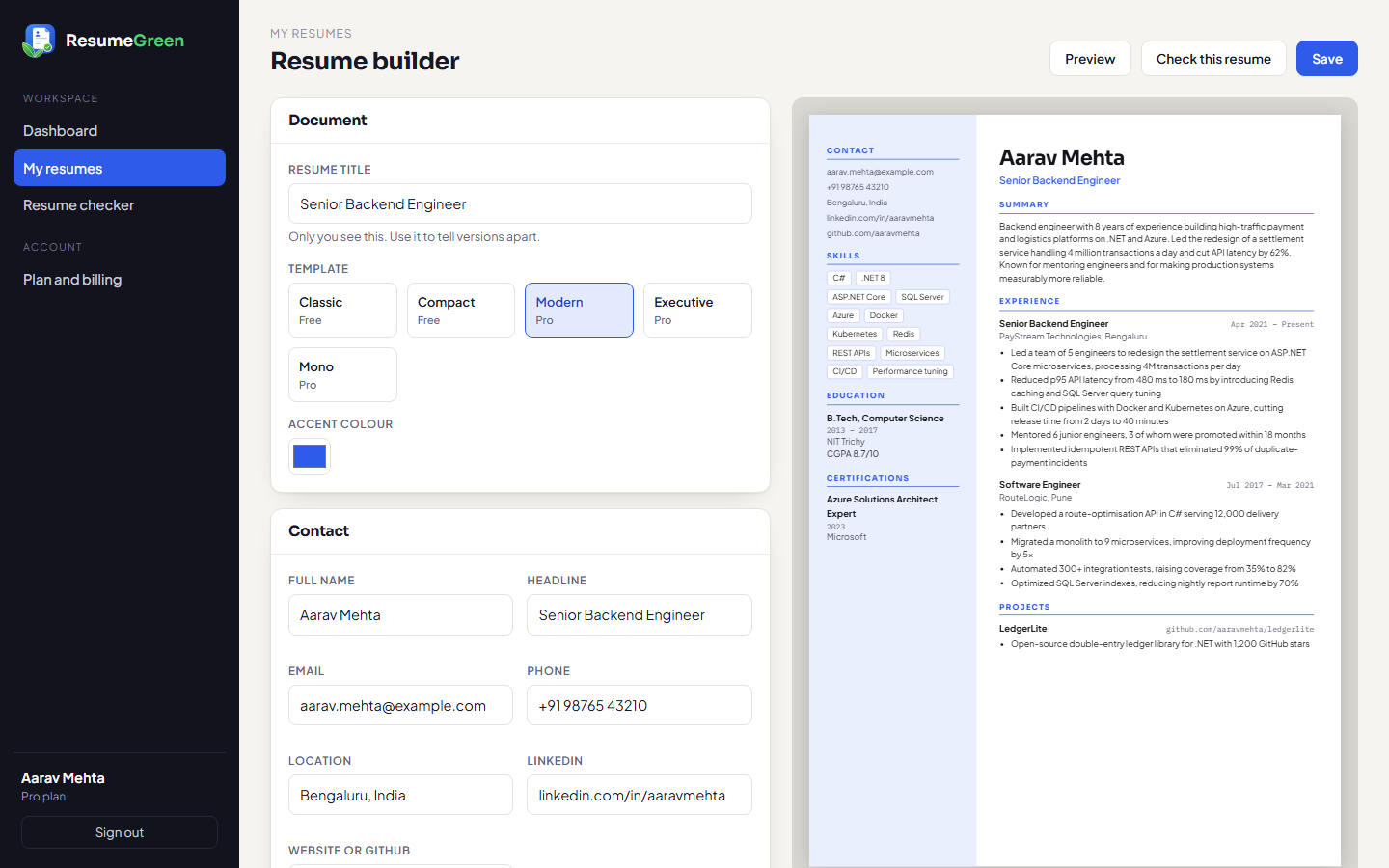The height and width of the screenshot is (868, 1389).
Task: Save the resume
Action: (x=1327, y=59)
